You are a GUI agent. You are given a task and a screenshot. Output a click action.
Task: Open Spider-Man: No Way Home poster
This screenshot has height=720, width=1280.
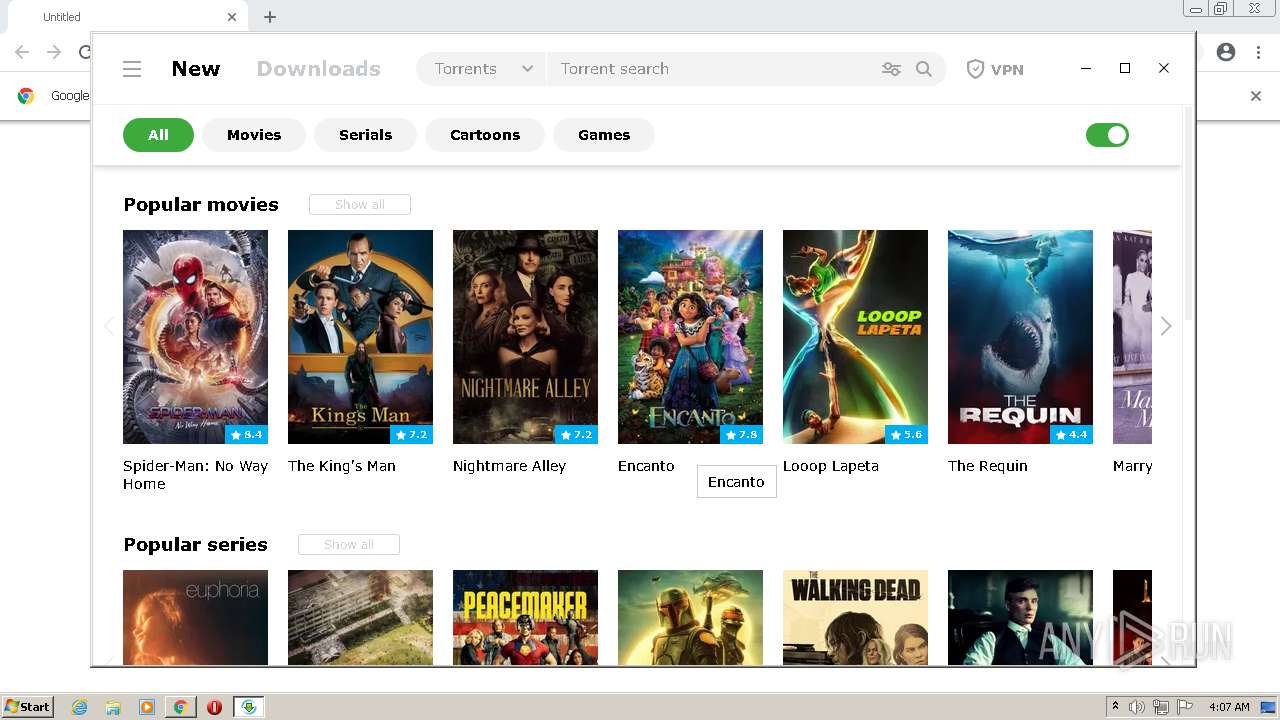[195, 337]
